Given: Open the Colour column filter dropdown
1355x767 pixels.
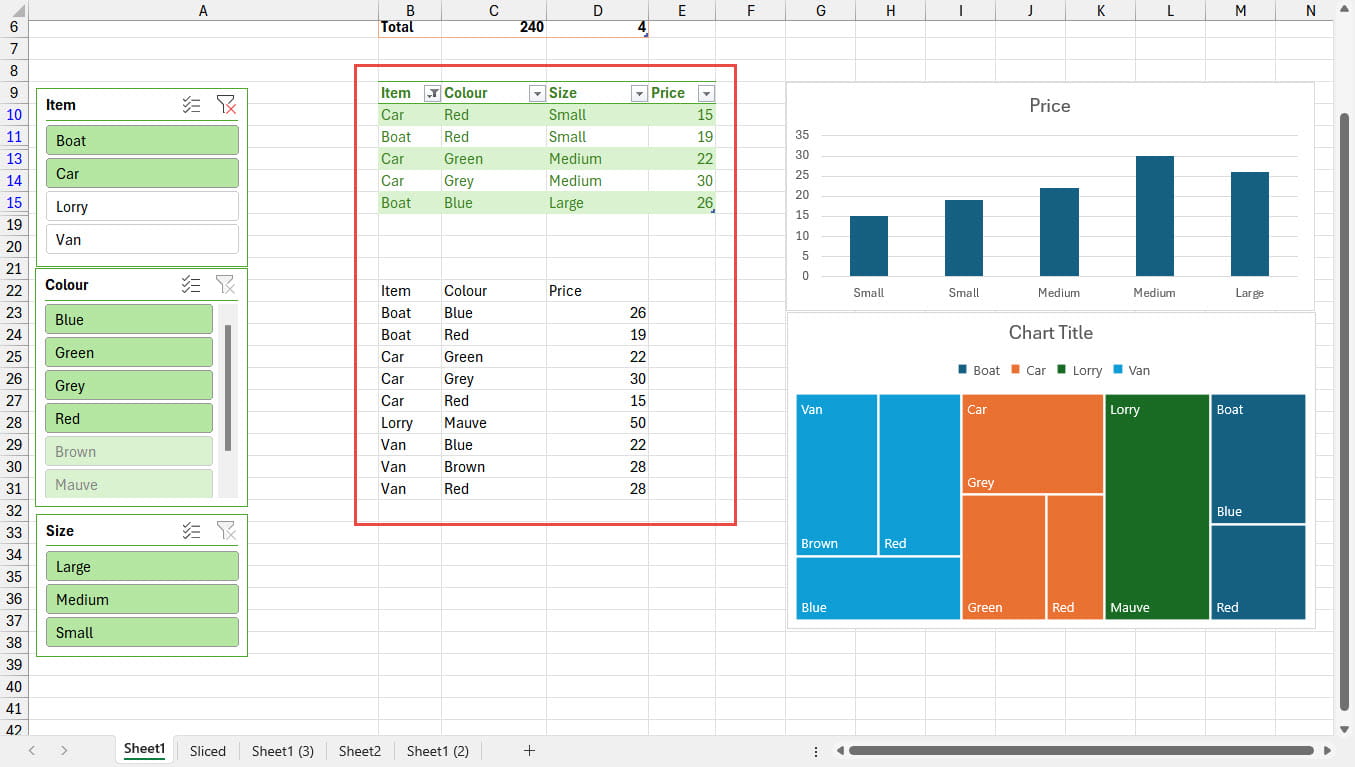Looking at the screenshot, I should (537, 93).
